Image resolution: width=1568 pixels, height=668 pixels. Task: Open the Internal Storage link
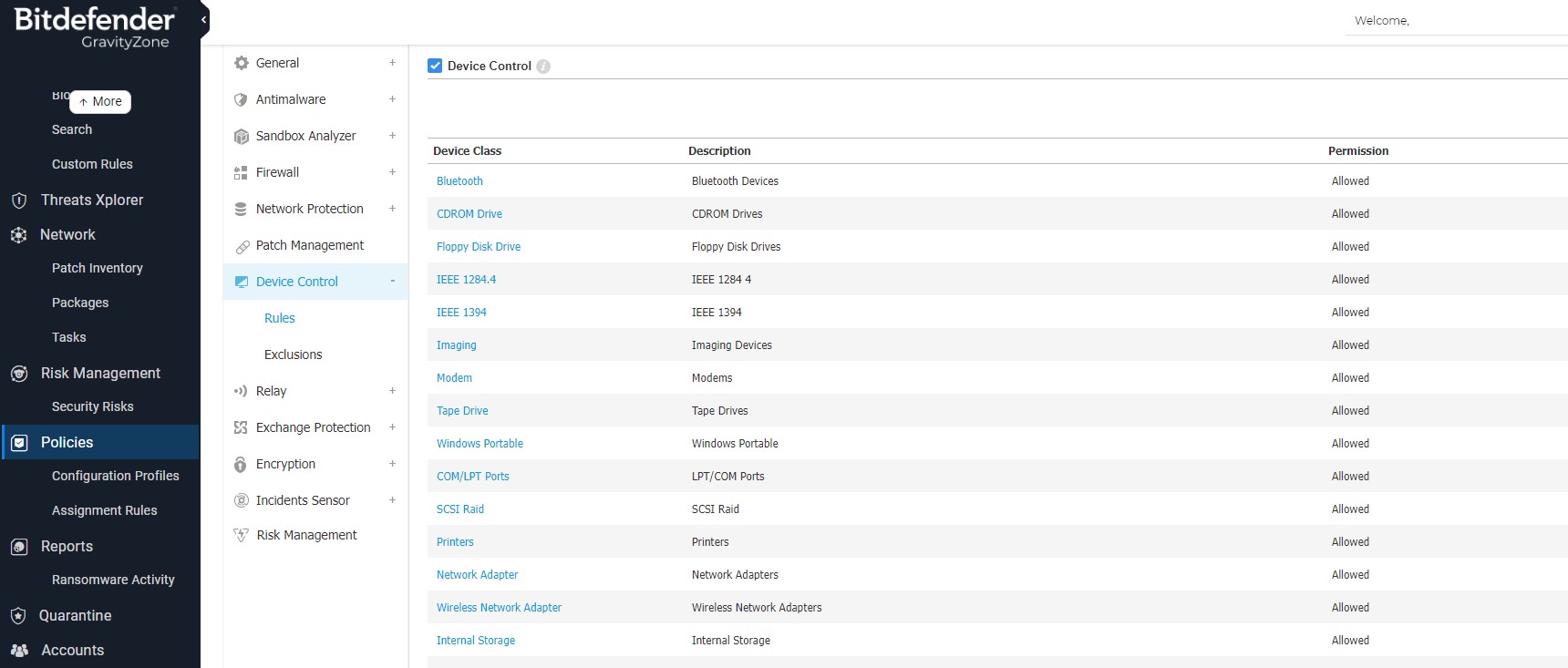point(476,641)
